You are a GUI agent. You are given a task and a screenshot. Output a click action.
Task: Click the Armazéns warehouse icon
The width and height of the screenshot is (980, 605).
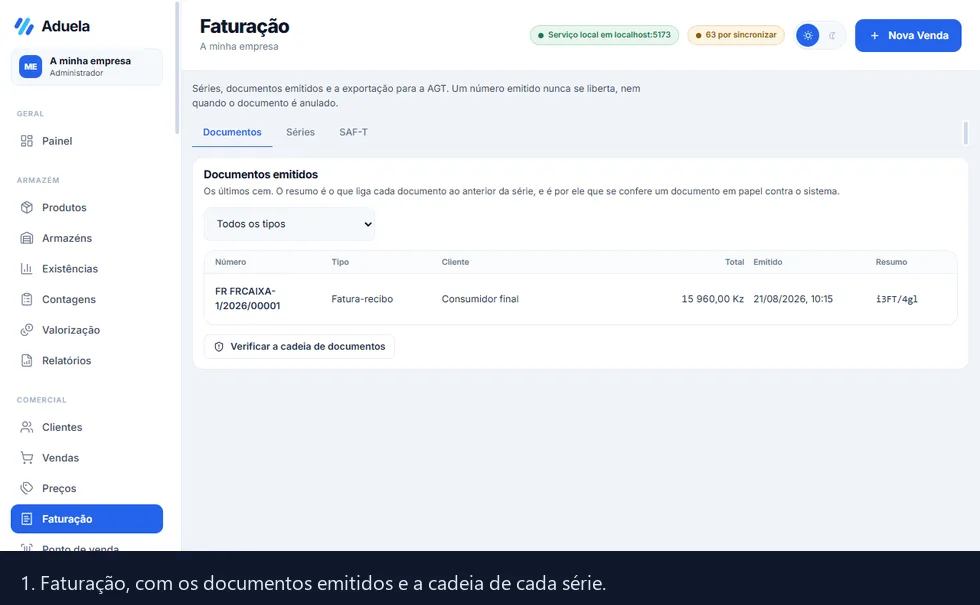[26, 238]
